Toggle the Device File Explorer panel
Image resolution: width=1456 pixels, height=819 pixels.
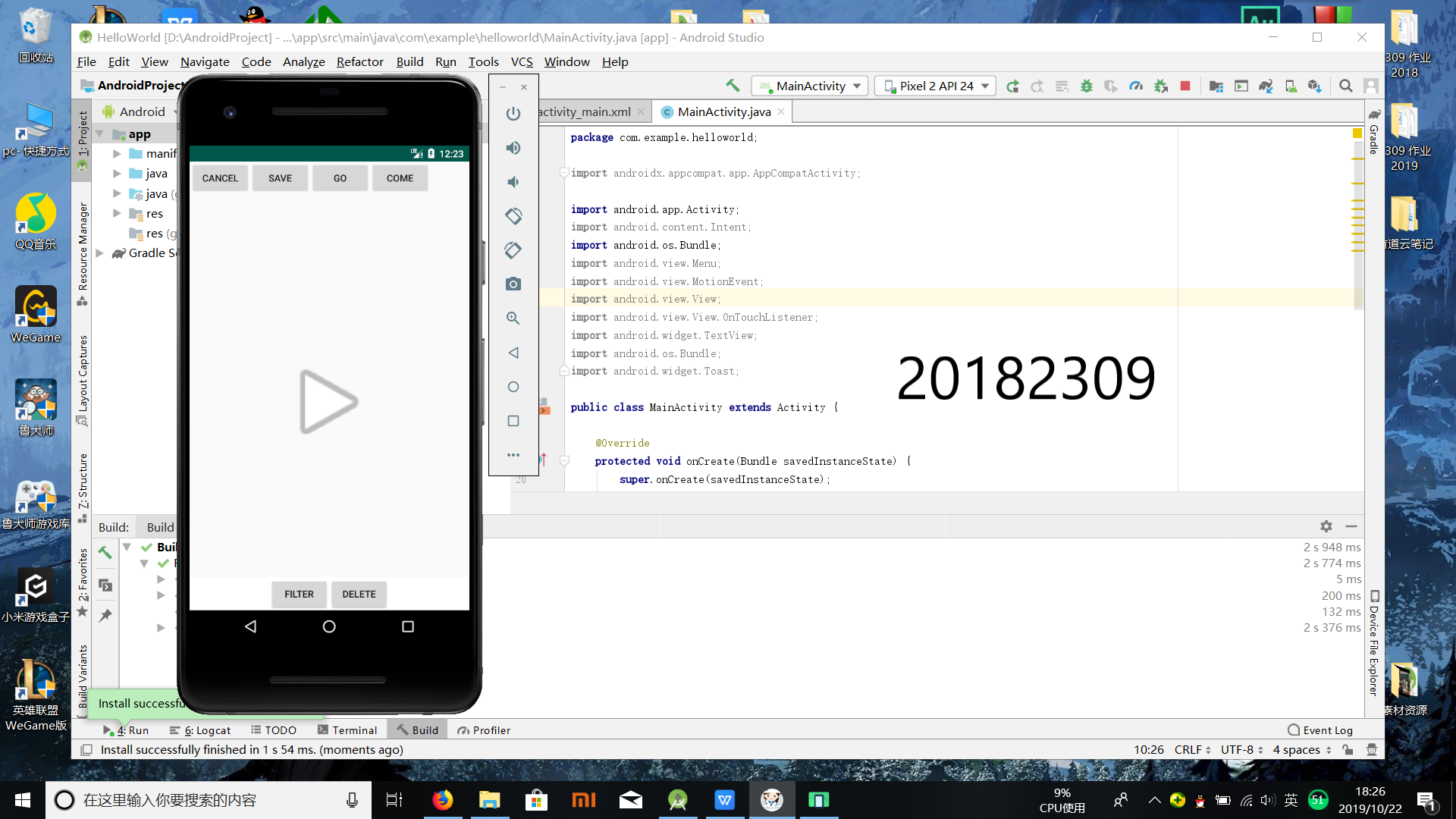tap(1373, 645)
